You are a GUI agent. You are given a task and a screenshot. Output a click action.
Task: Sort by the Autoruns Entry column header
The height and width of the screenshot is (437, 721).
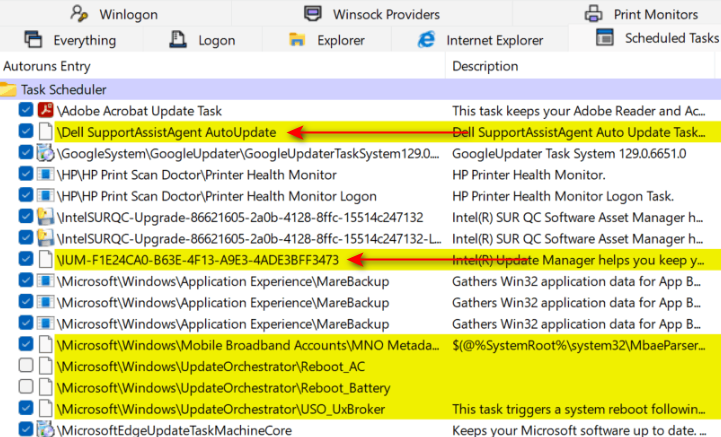pos(223,66)
